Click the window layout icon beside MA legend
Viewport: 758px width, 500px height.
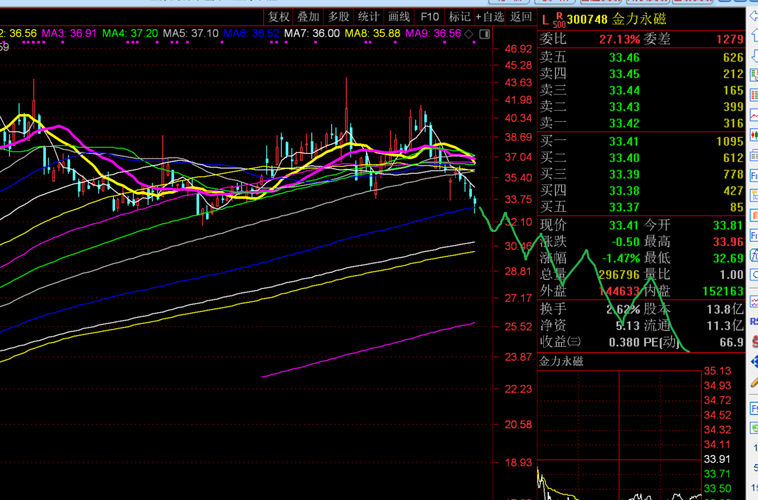click(484, 34)
